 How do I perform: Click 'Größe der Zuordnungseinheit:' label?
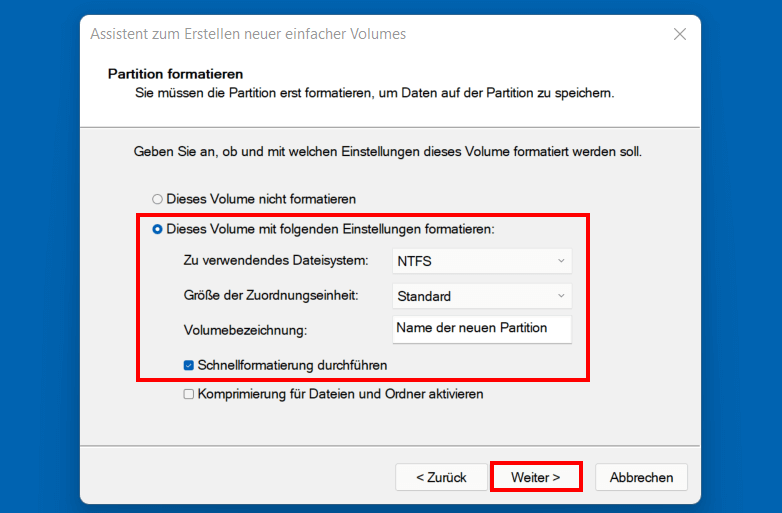pos(271,295)
